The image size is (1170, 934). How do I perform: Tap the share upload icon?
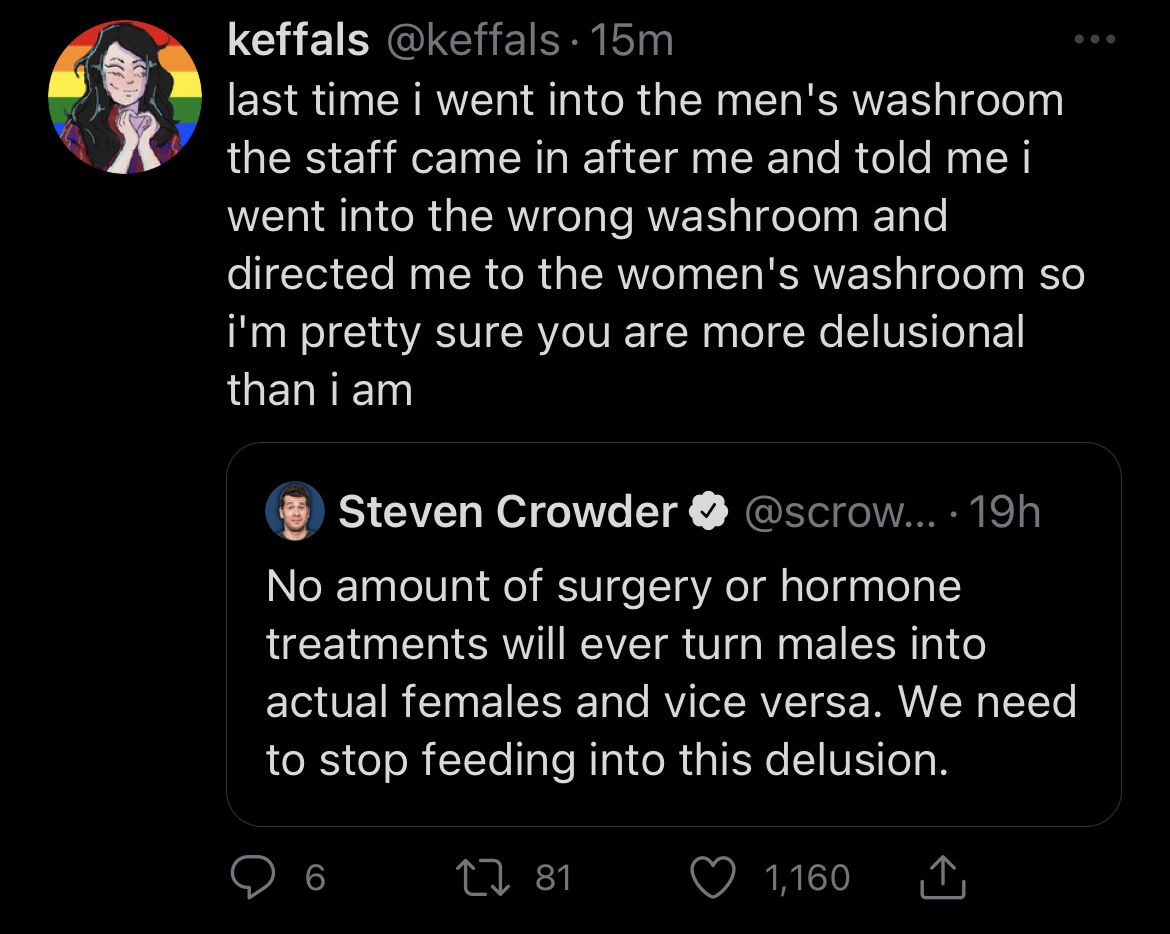tap(942, 877)
